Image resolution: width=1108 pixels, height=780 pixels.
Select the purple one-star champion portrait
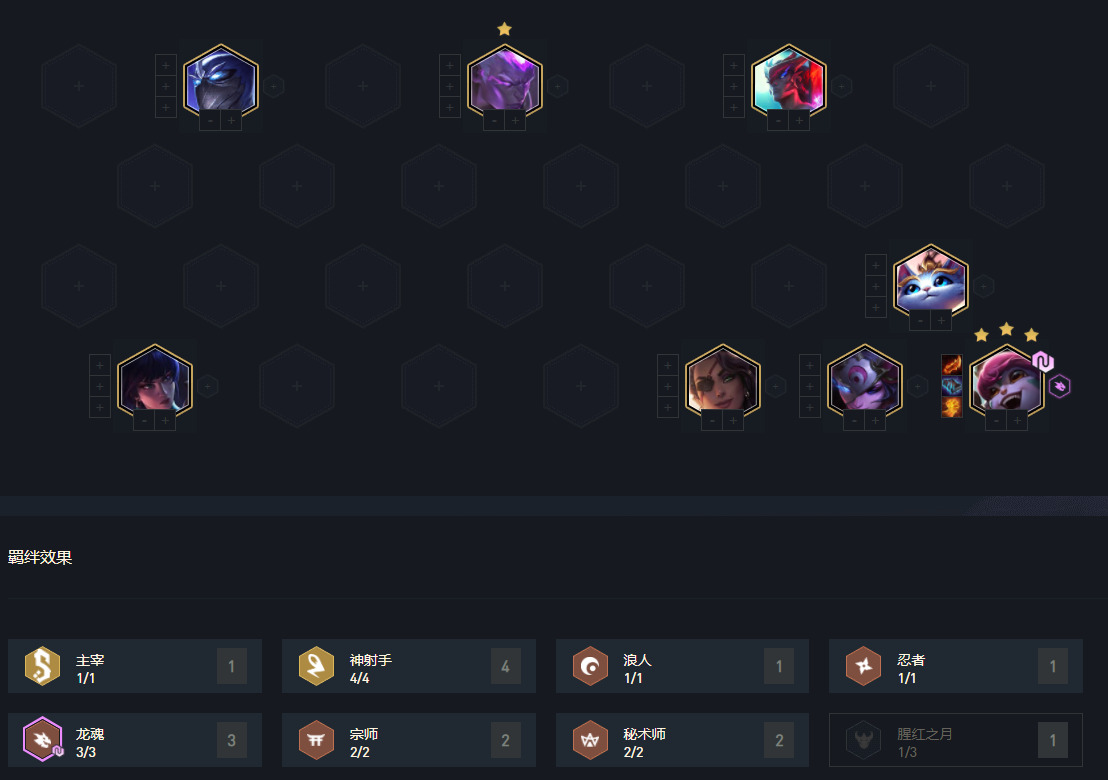click(x=505, y=80)
